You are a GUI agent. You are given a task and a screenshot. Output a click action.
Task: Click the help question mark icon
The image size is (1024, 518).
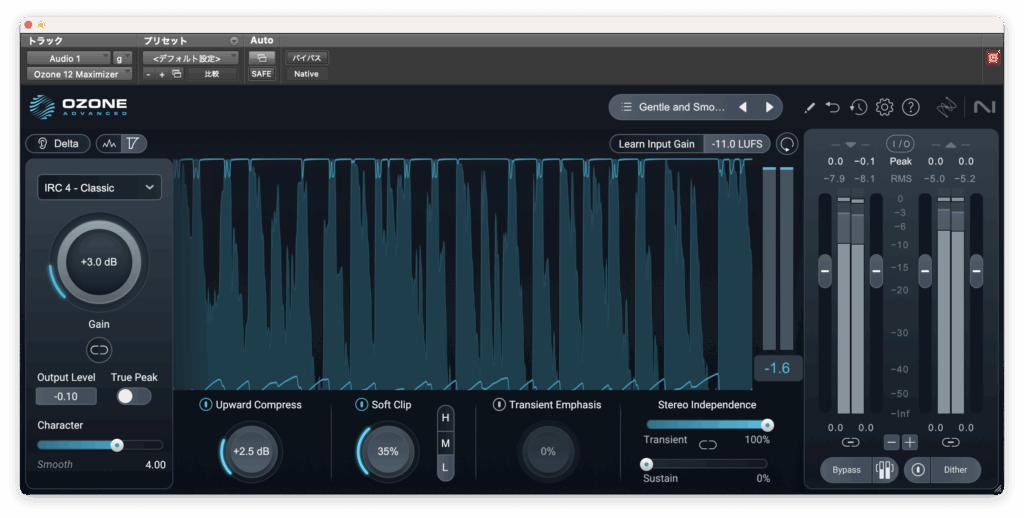[x=910, y=107]
